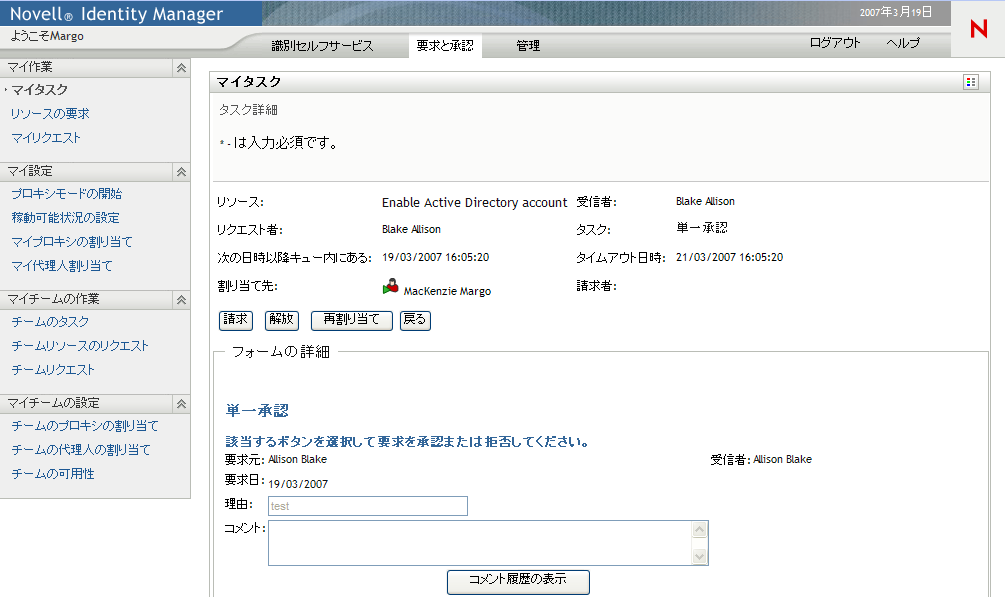This screenshot has height=597, width=1005.
Task: Click the timeout date 21/03/2007 16:05:20
Action: (729, 257)
